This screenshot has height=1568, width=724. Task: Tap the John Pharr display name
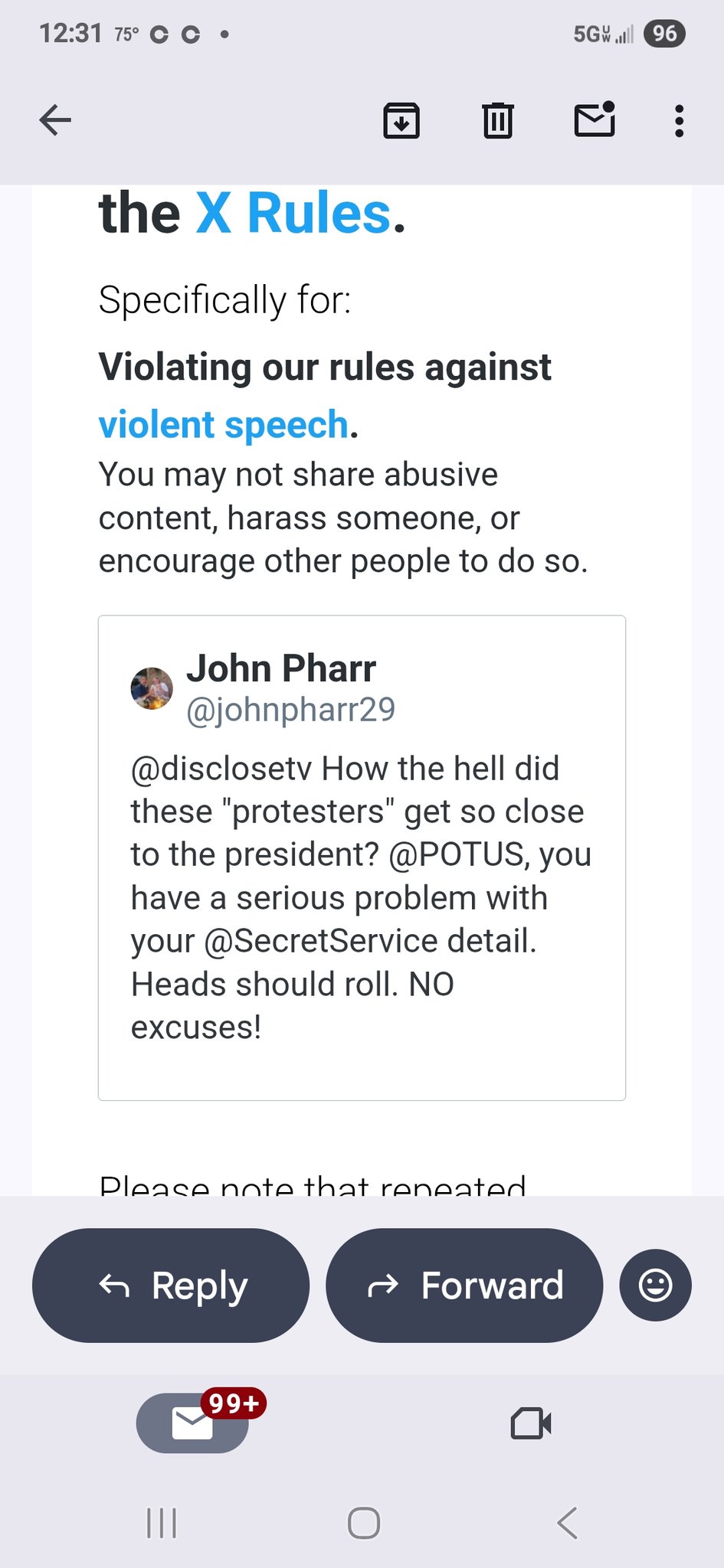point(281,668)
